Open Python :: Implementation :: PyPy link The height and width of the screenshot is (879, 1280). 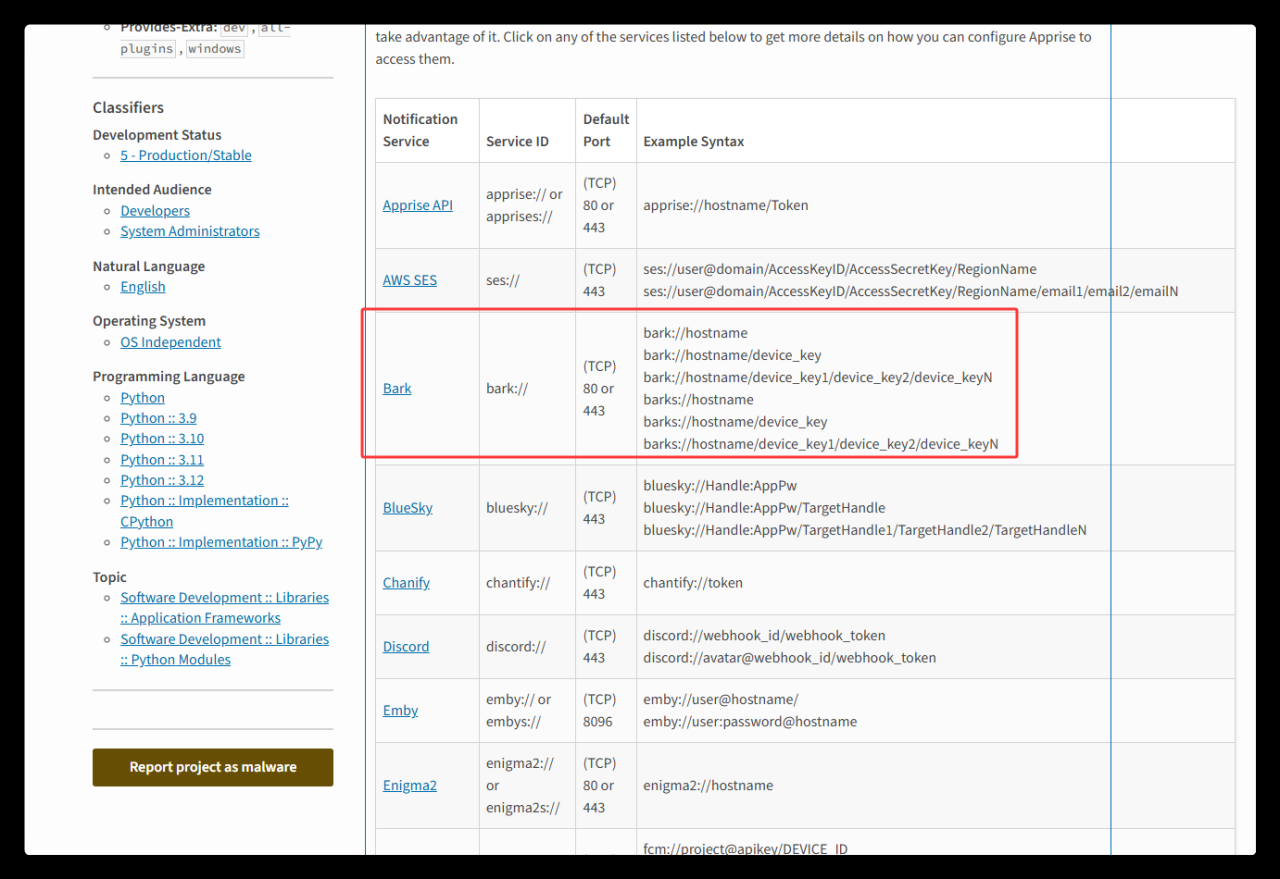click(x=221, y=542)
